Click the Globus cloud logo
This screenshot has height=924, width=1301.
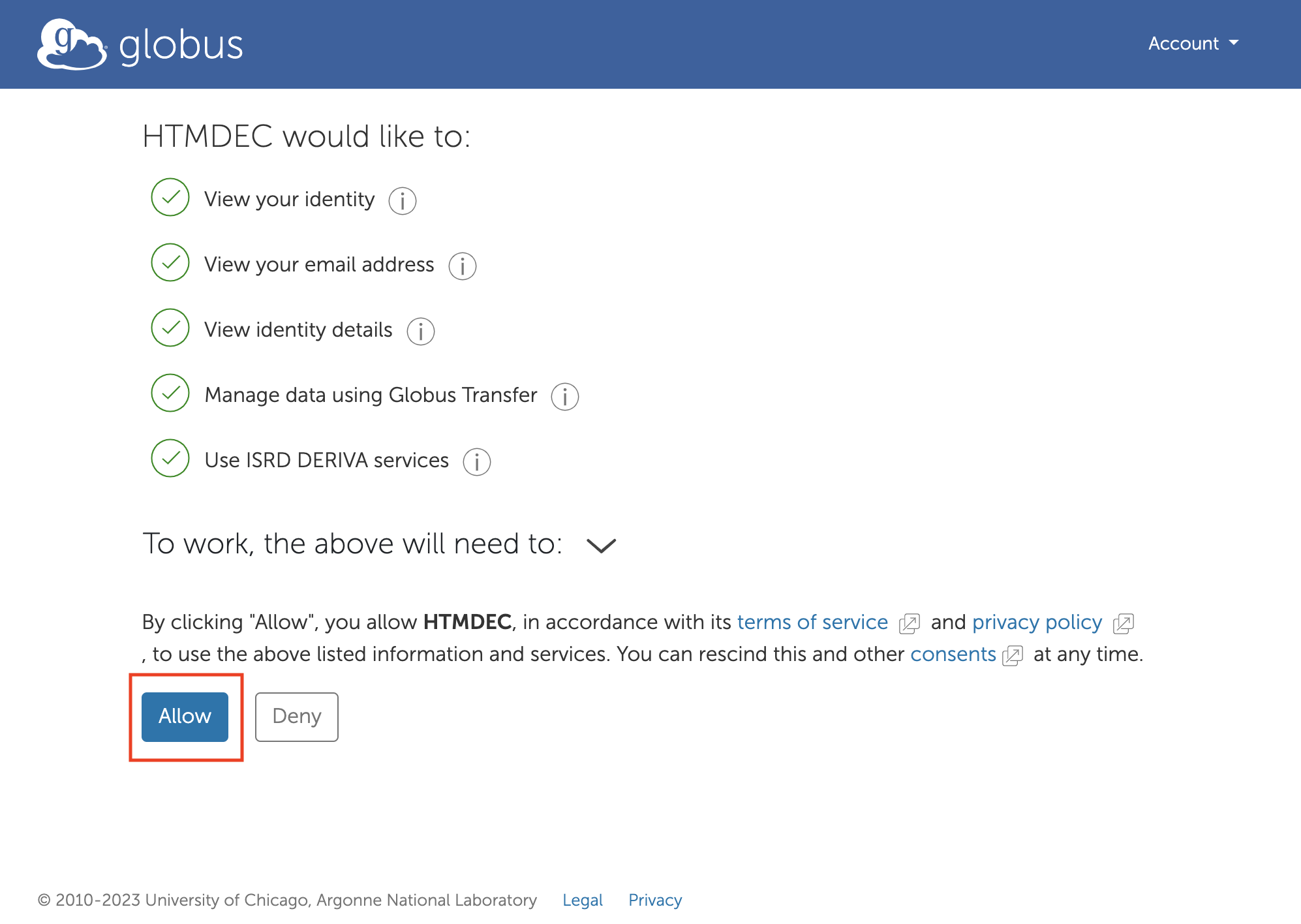72,44
